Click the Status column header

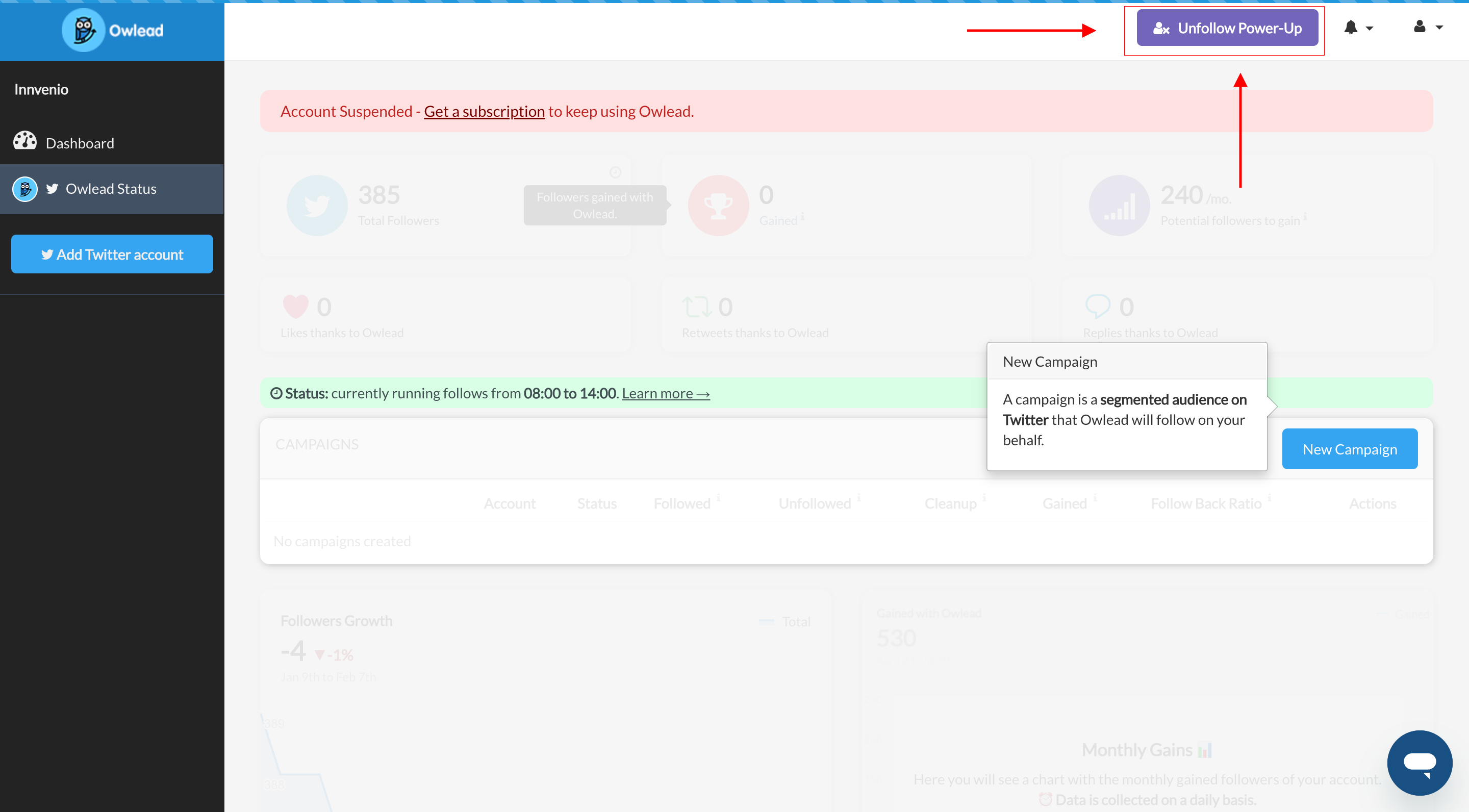[x=596, y=503]
